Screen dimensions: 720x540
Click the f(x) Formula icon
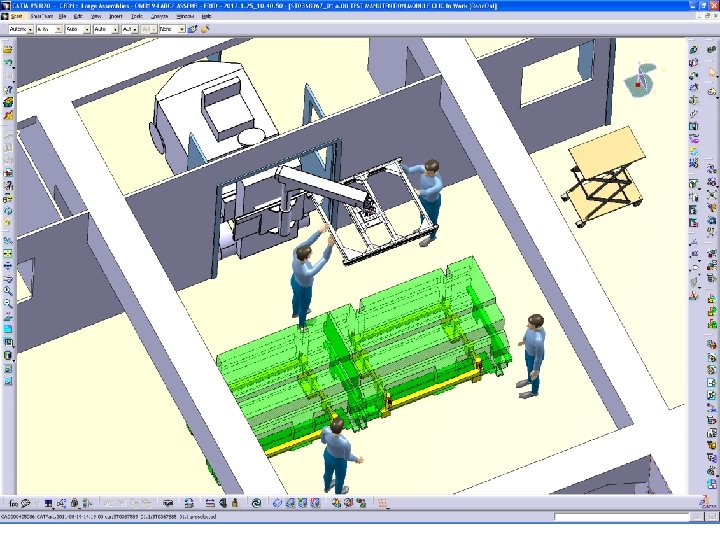coord(13,504)
